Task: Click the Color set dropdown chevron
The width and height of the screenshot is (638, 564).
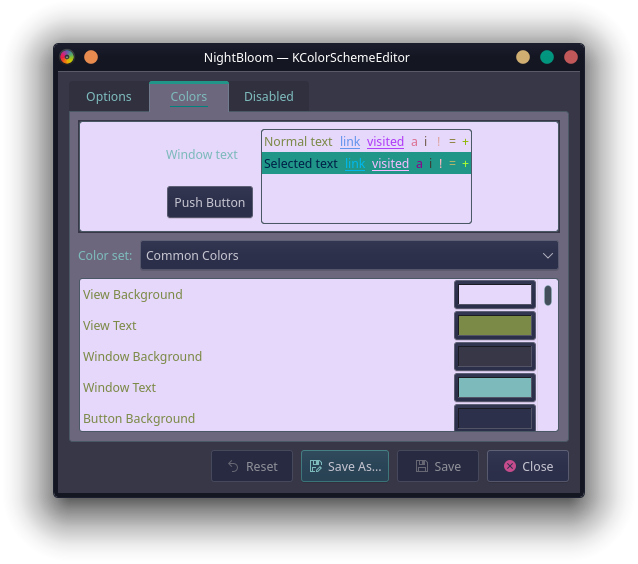Action: (x=548, y=256)
